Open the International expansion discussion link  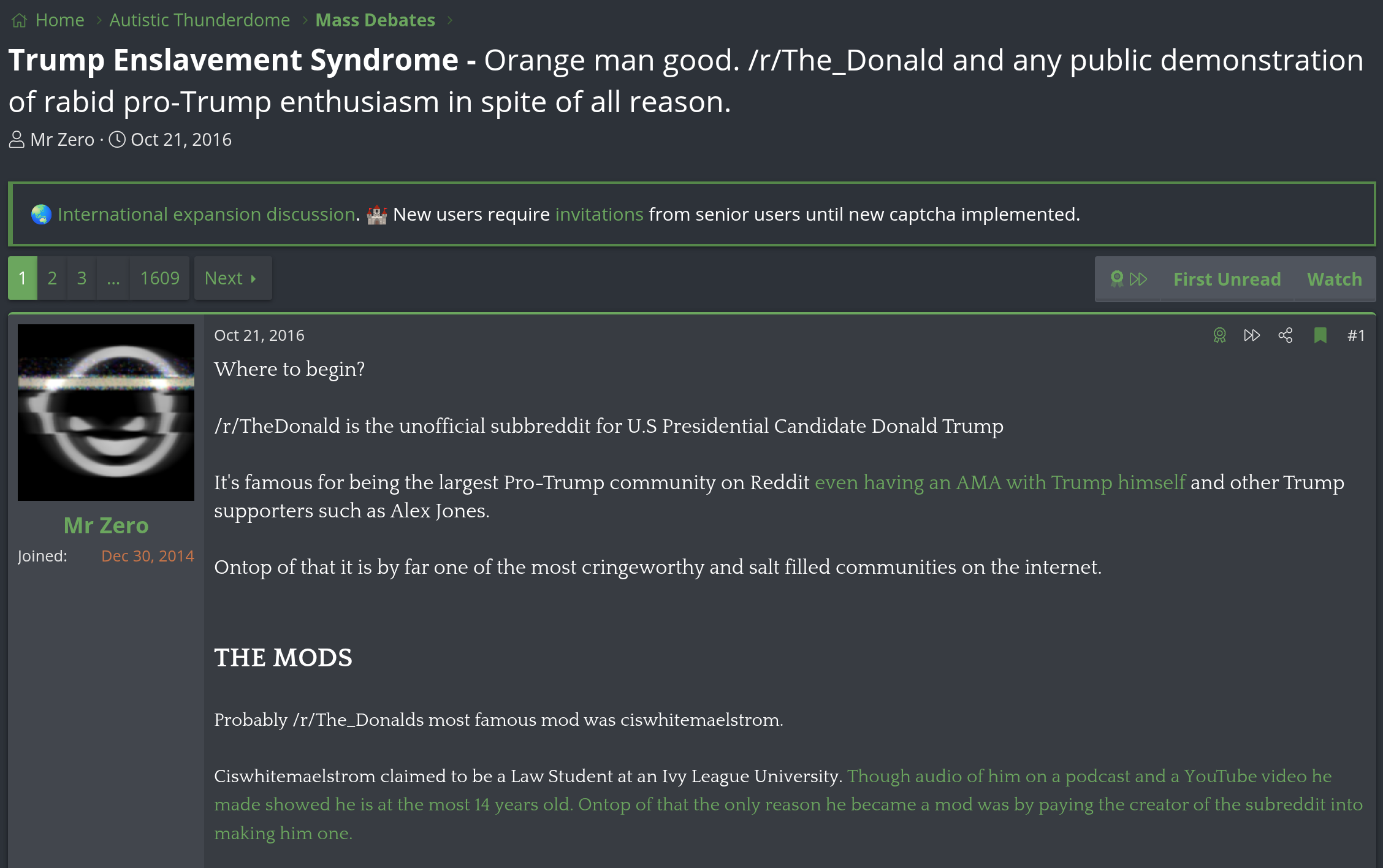[x=206, y=215]
